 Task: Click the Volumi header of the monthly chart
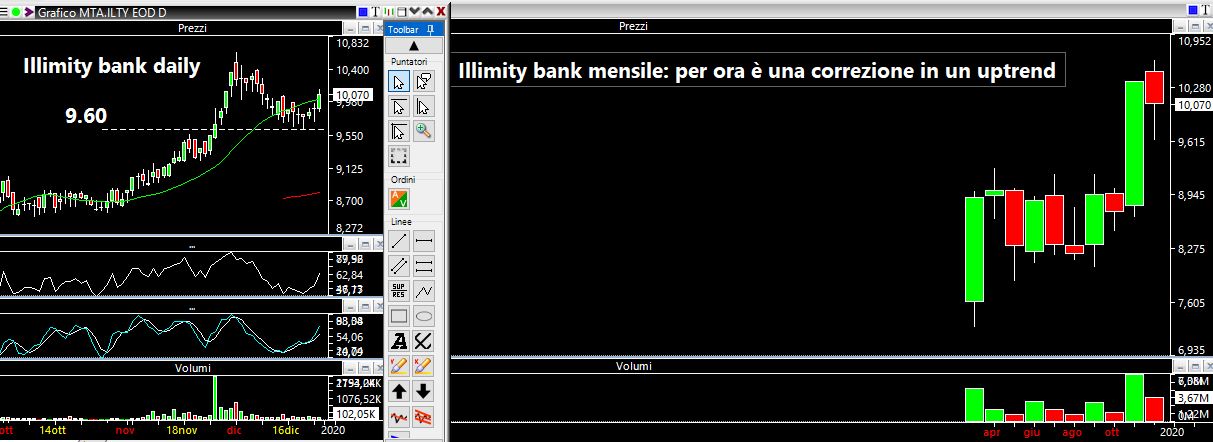[633, 367]
